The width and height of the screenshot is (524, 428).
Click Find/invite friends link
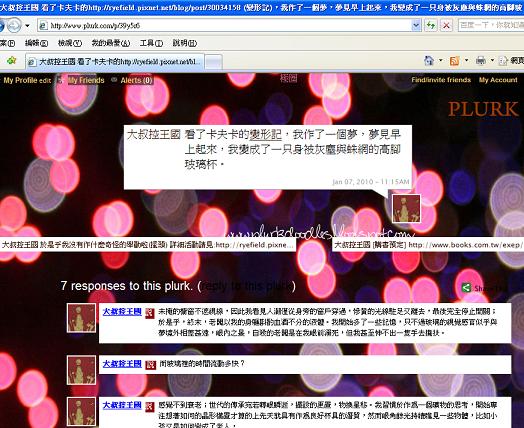tap(441, 80)
